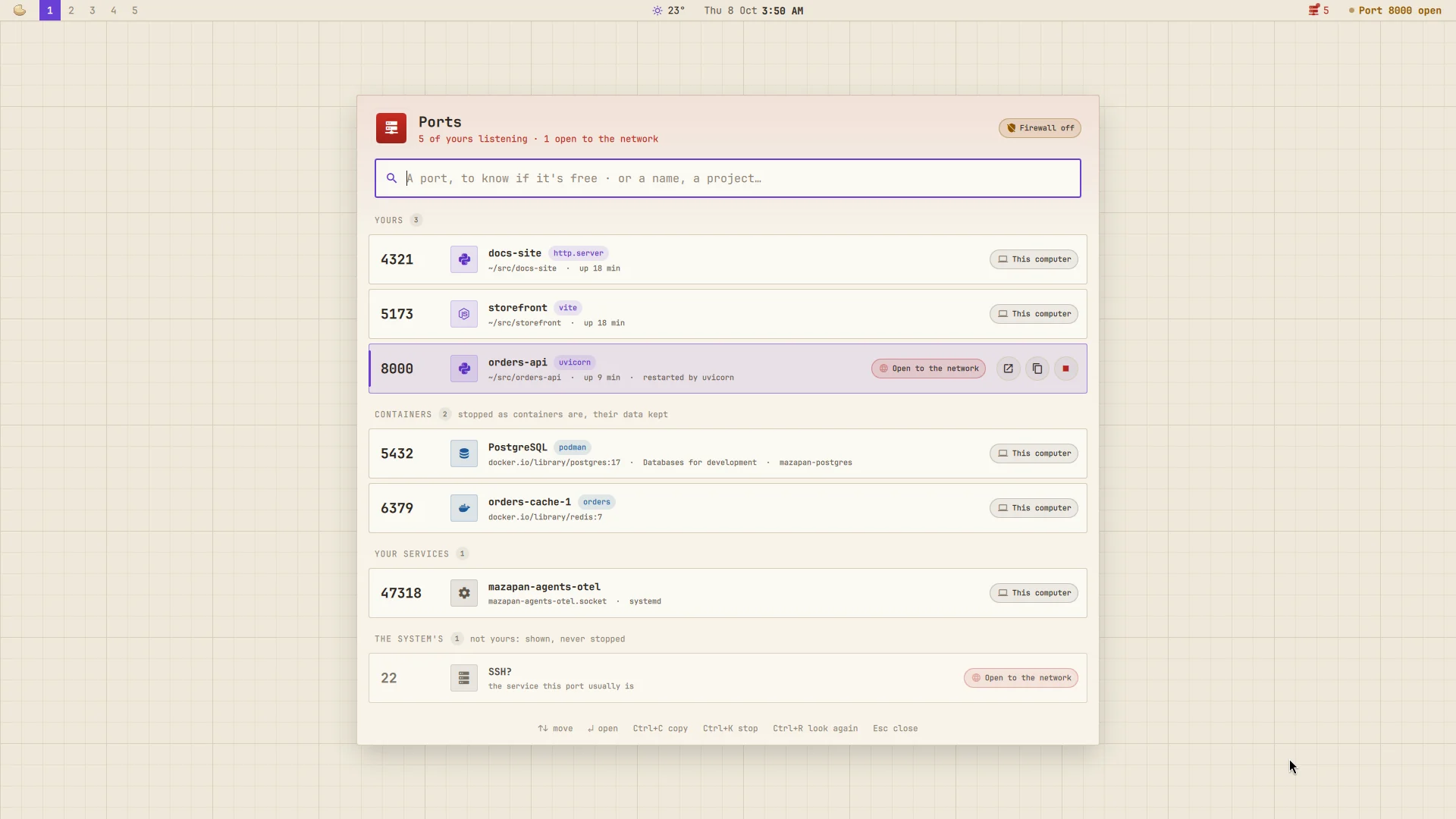Open the menu icon in top-left corner

pyautogui.click(x=20, y=11)
